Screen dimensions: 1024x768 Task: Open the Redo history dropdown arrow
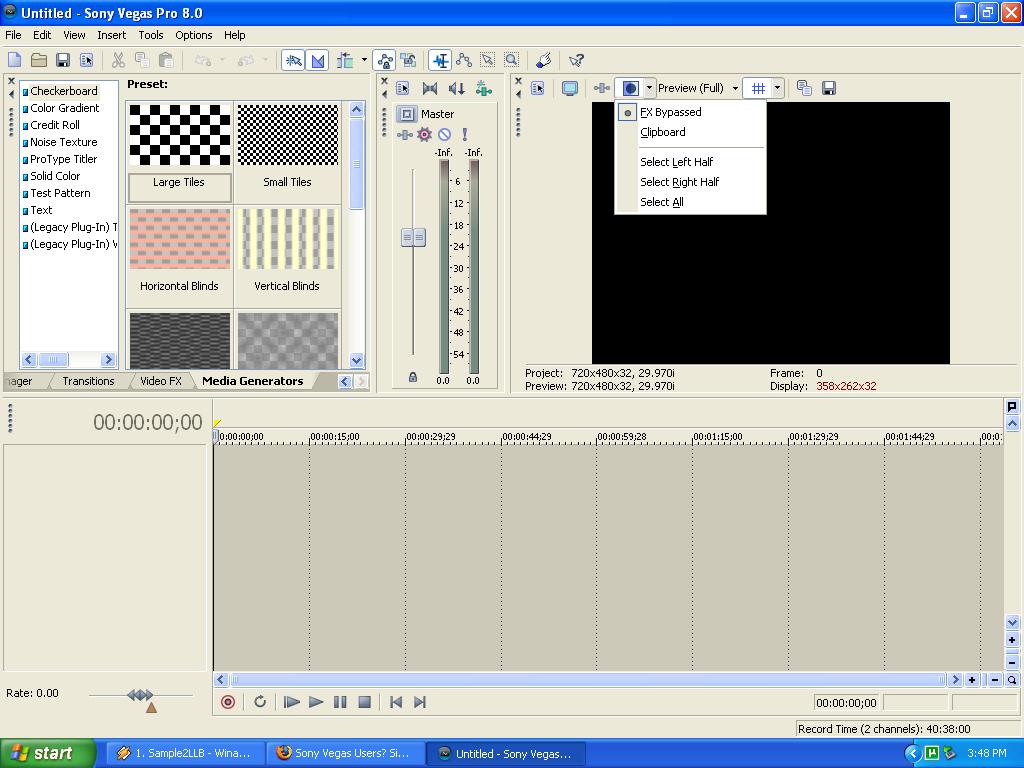pos(265,61)
